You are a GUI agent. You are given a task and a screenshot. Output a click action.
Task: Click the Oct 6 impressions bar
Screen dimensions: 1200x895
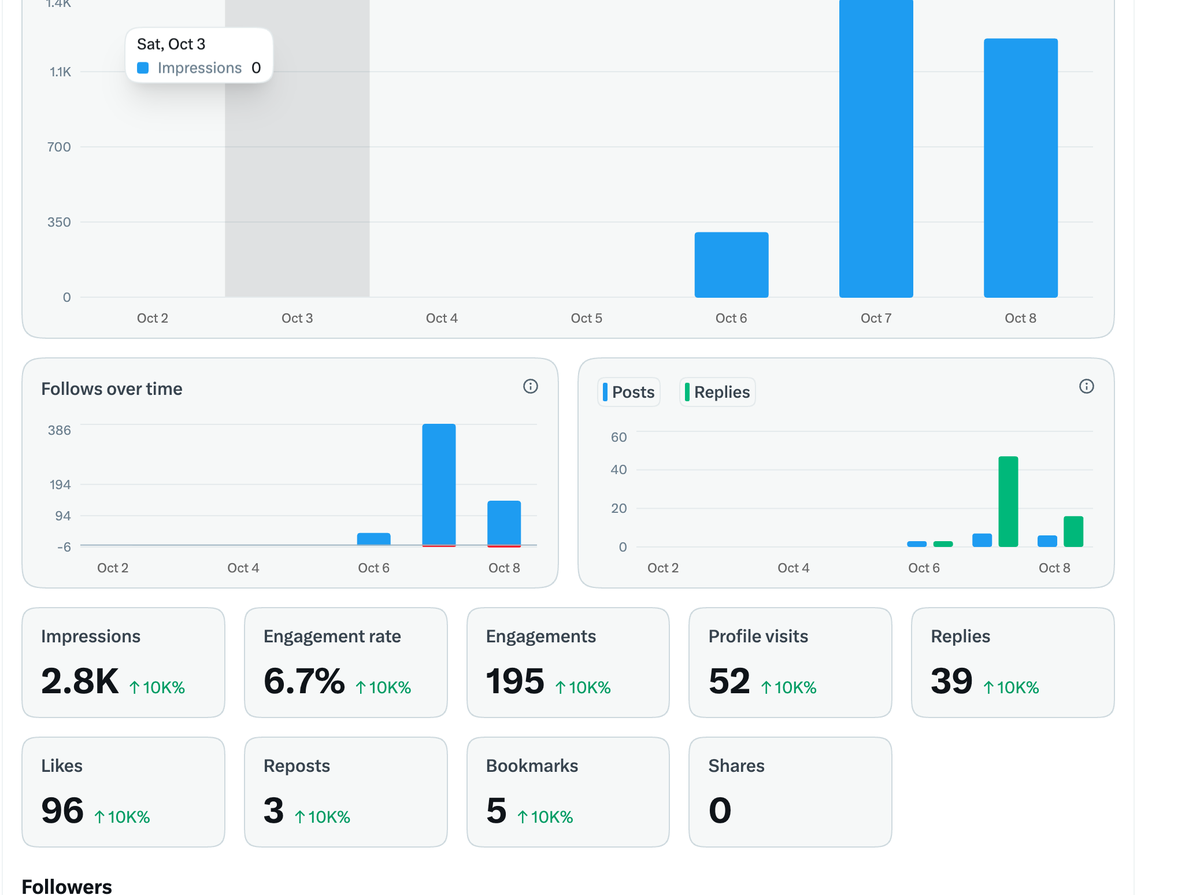point(732,265)
